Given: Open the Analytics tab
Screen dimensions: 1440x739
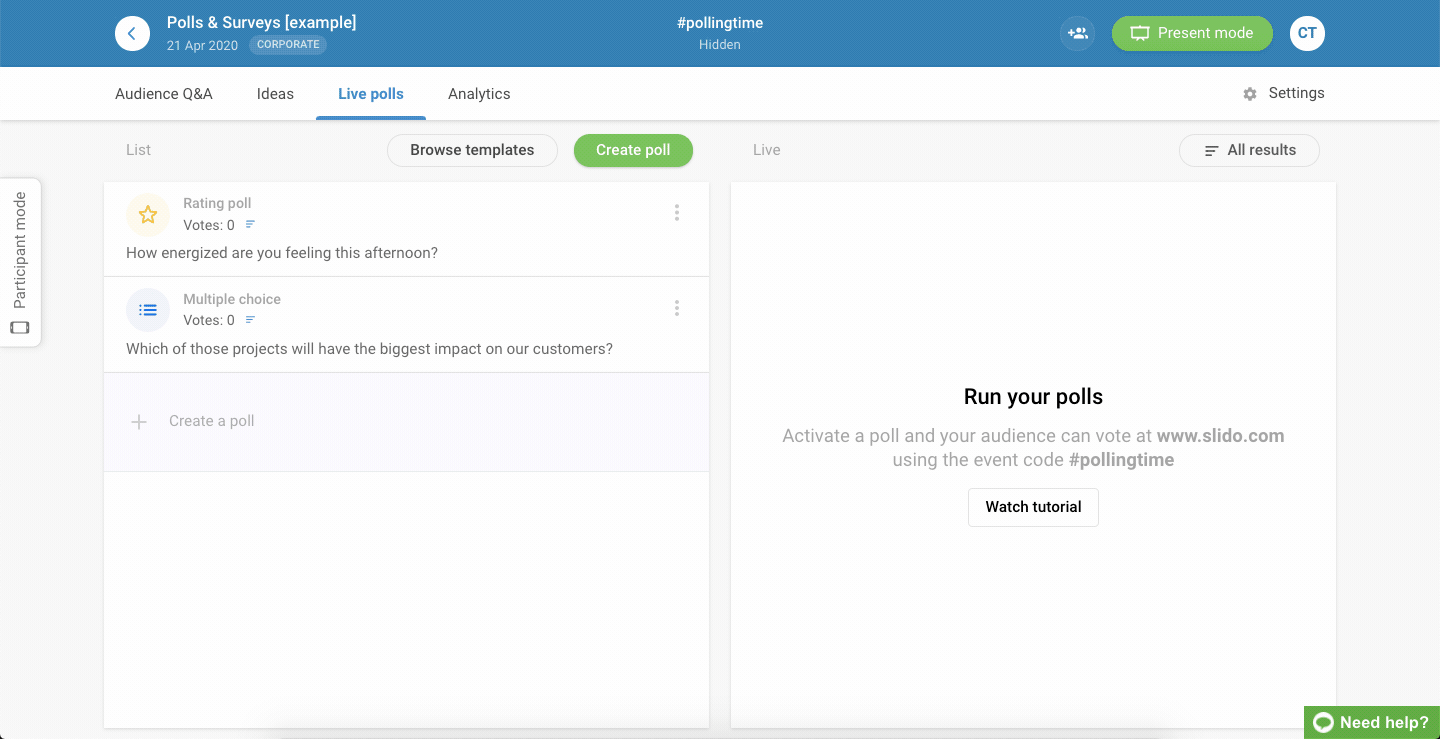Looking at the screenshot, I should (x=479, y=94).
